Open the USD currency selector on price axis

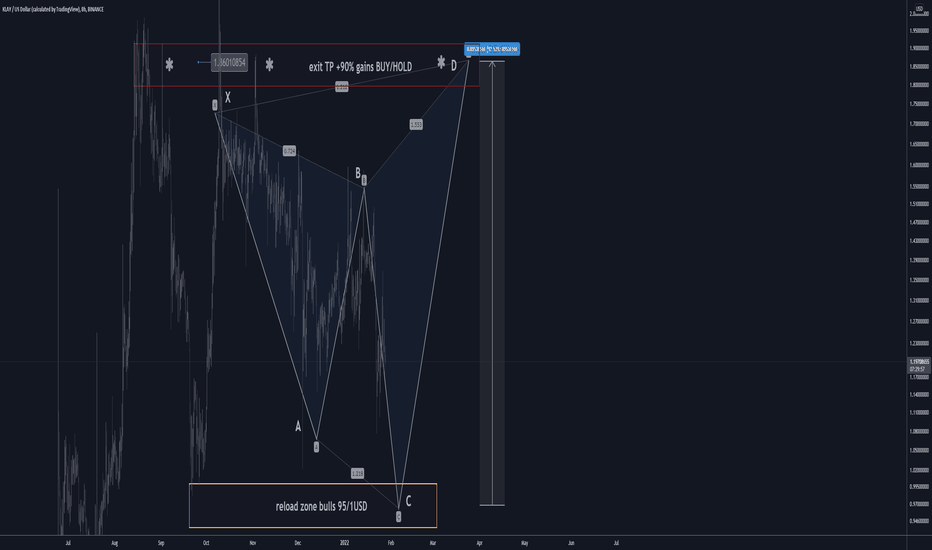pos(919,8)
